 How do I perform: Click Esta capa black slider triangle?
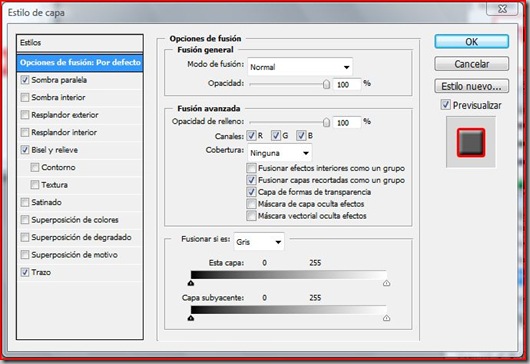(x=191, y=283)
